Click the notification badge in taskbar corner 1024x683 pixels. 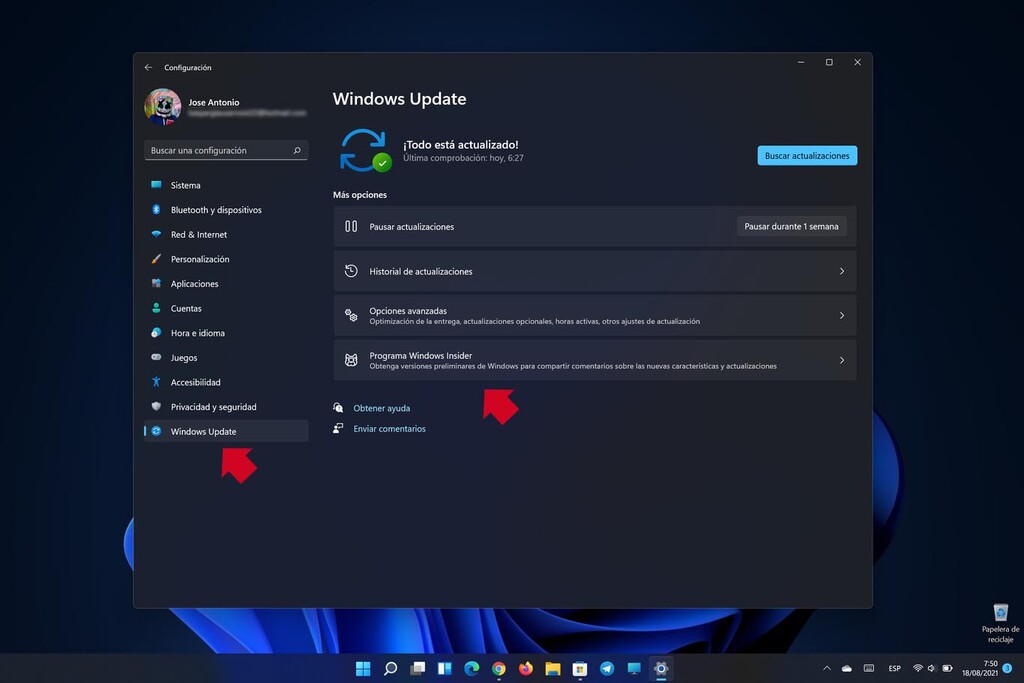click(x=1007, y=668)
